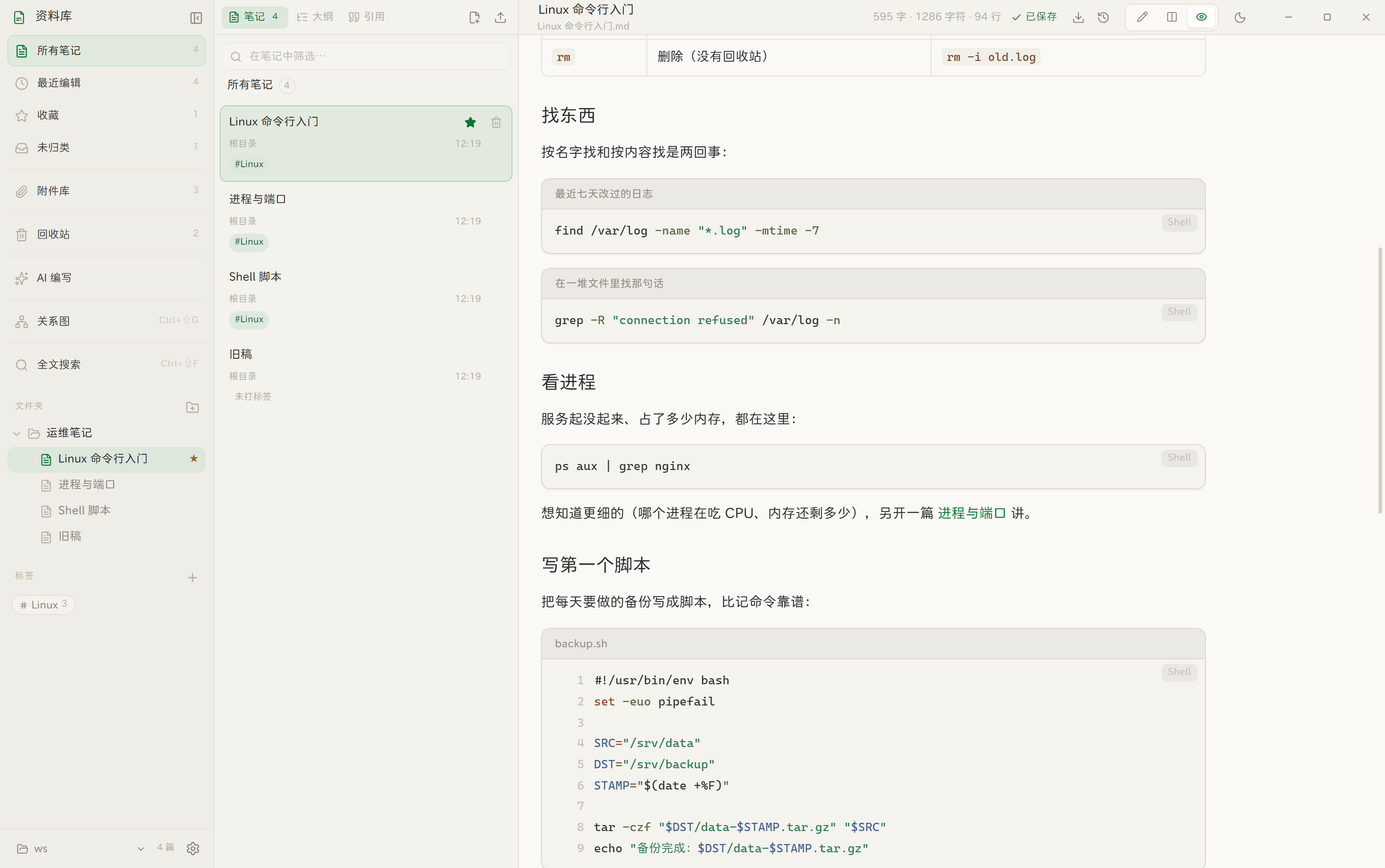This screenshot has height=868, width=1385.
Task: Filter by the # Linux tag chip
Action: coord(43,604)
